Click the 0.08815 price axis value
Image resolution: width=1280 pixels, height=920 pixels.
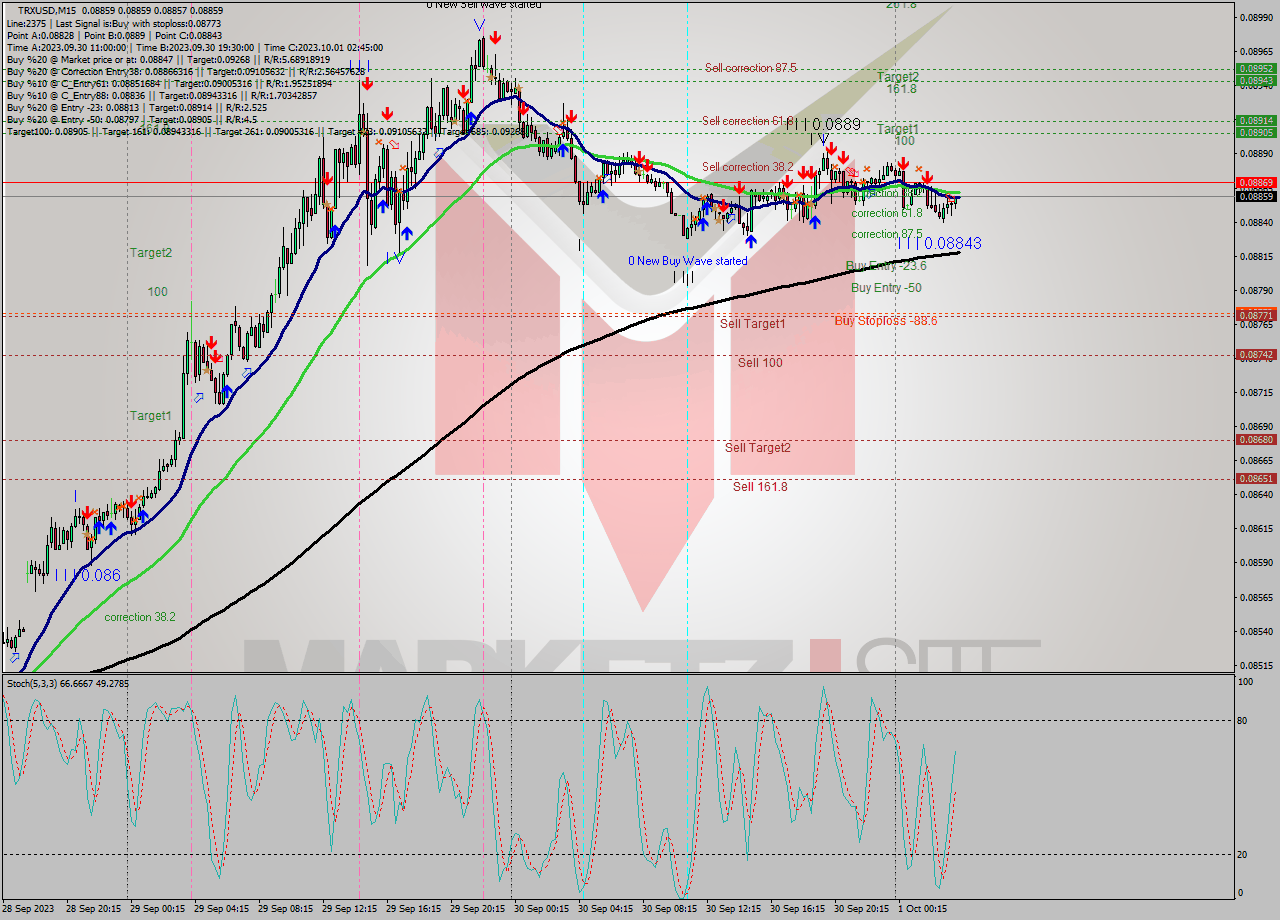(x=1256, y=256)
